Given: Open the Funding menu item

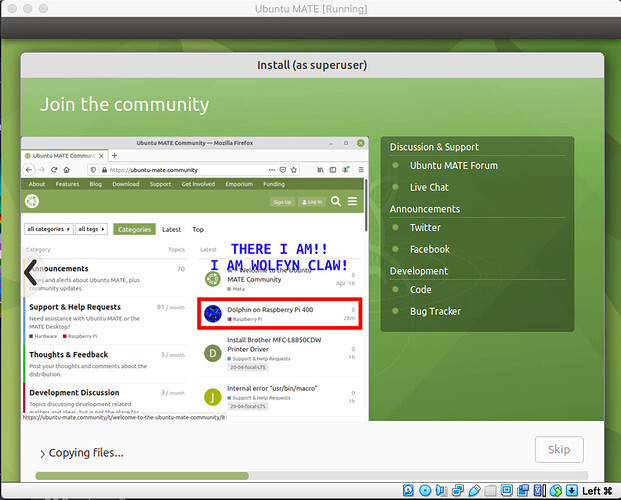Looking at the screenshot, I should [x=274, y=184].
